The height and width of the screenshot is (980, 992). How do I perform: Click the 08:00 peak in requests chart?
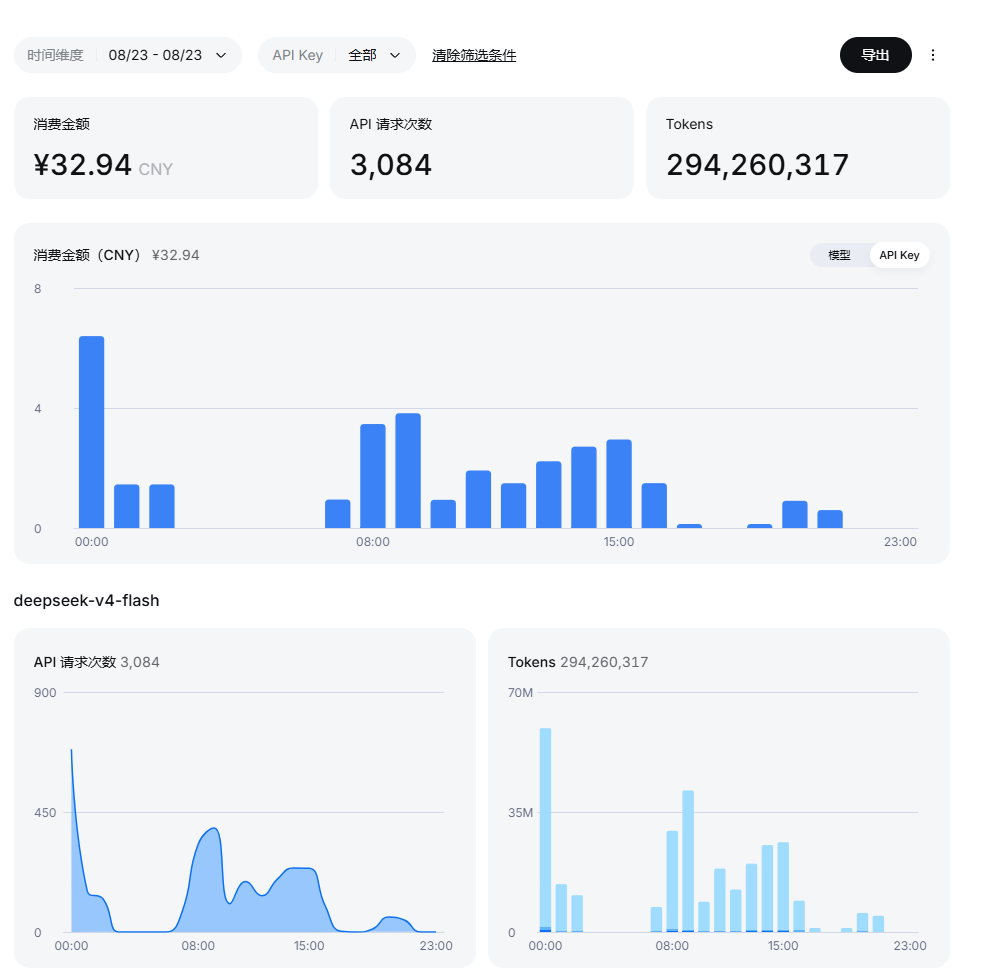(x=214, y=829)
